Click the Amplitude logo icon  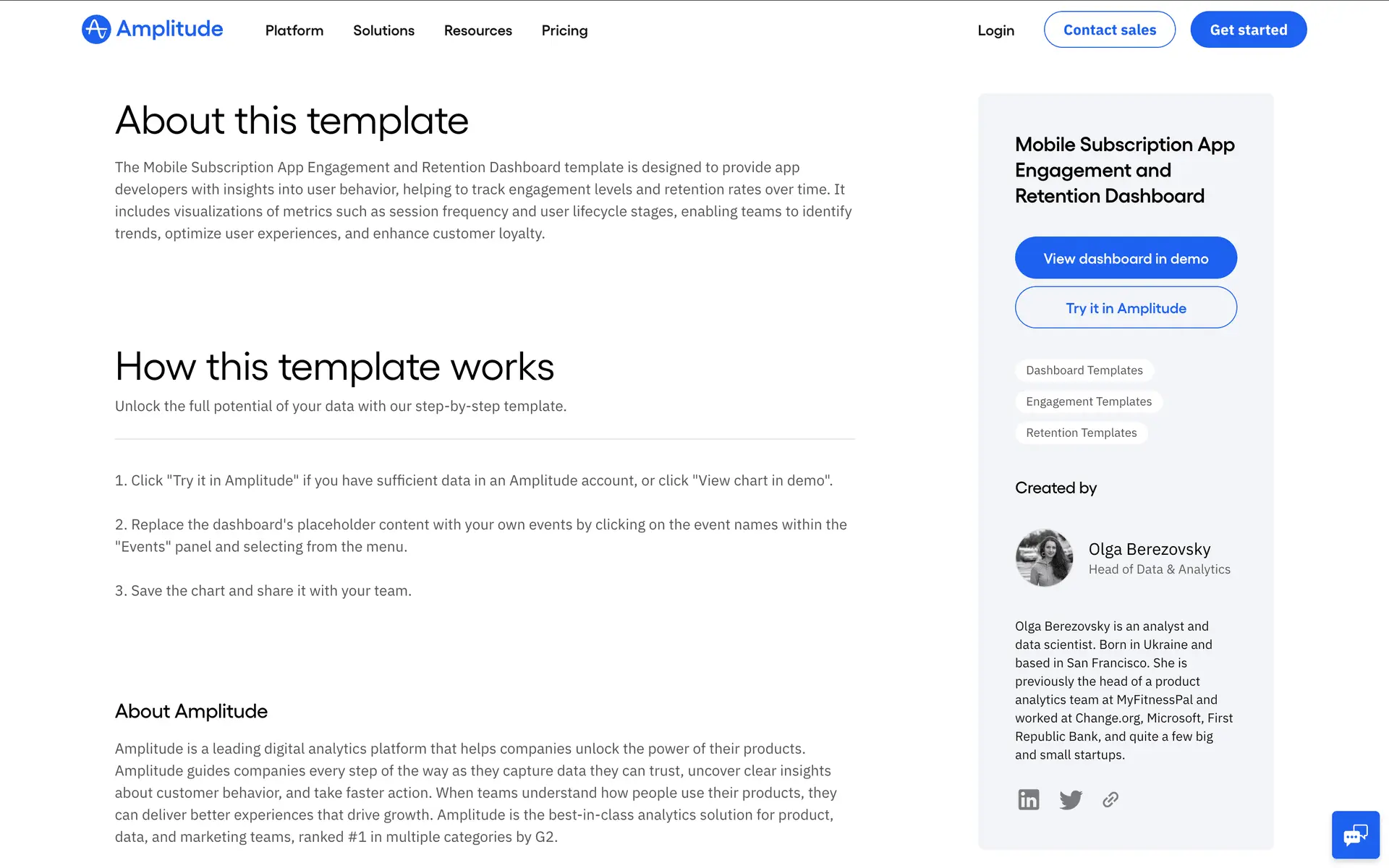pos(95,30)
